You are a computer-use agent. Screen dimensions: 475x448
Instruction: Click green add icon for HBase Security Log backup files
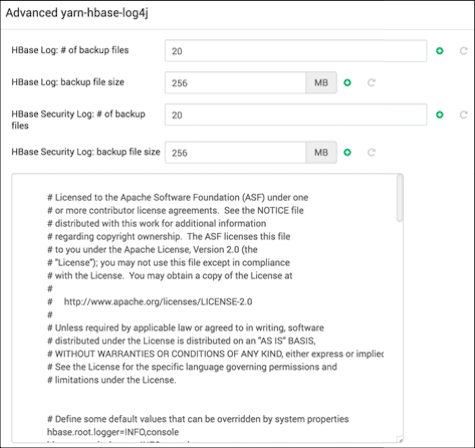440,115
